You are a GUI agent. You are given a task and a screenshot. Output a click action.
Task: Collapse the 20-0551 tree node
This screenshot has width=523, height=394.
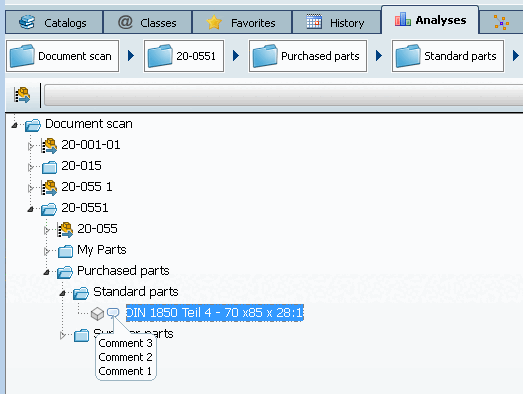[x=30, y=209]
